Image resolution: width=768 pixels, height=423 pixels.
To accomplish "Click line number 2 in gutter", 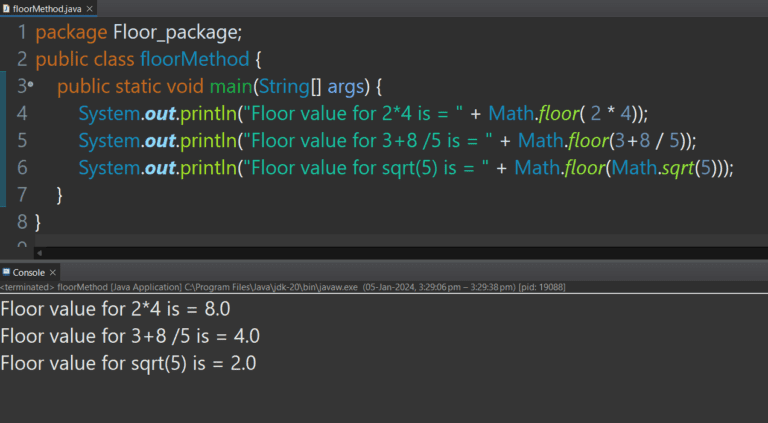I will click(x=23, y=59).
